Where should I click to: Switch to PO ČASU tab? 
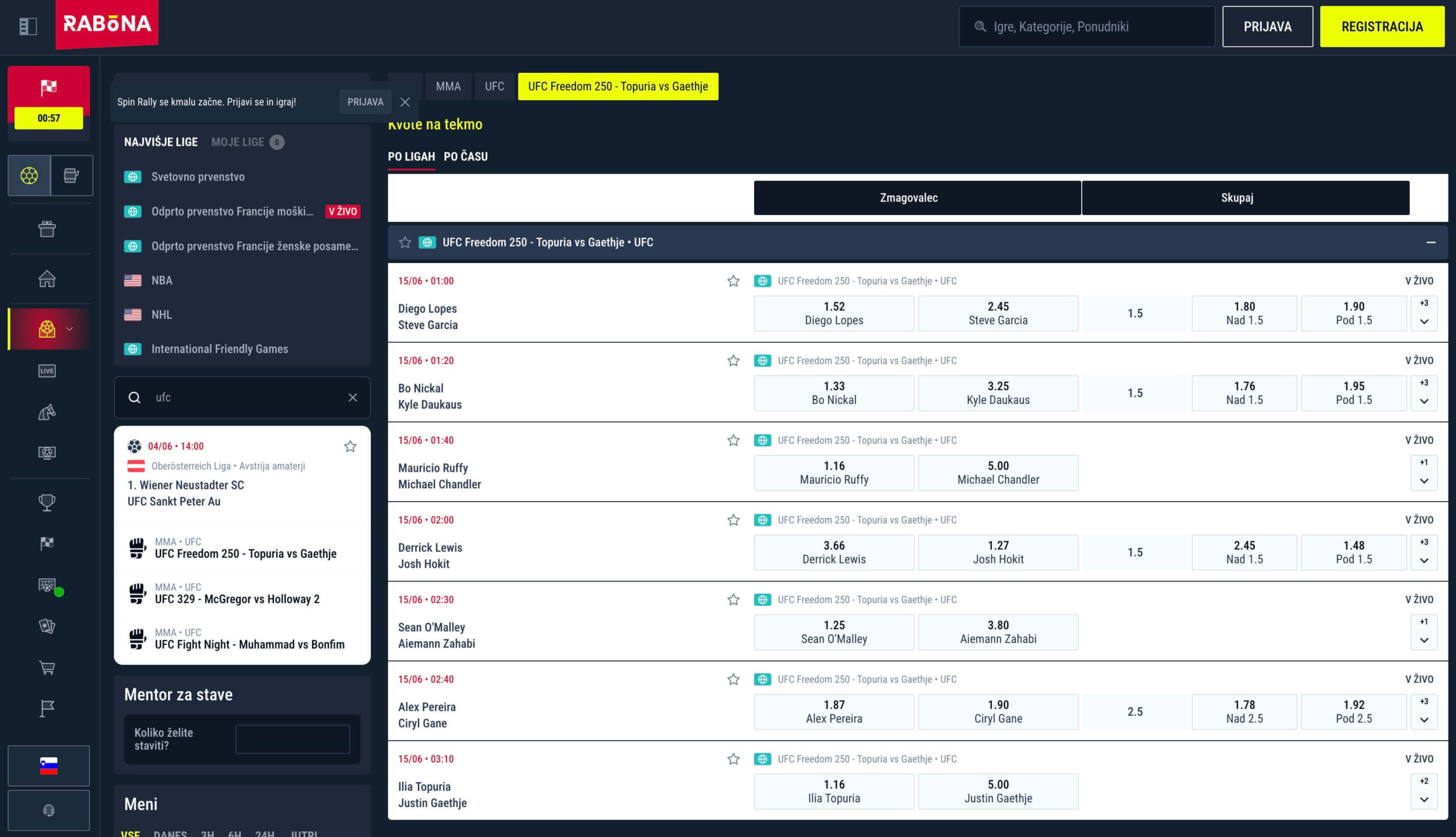tap(465, 156)
